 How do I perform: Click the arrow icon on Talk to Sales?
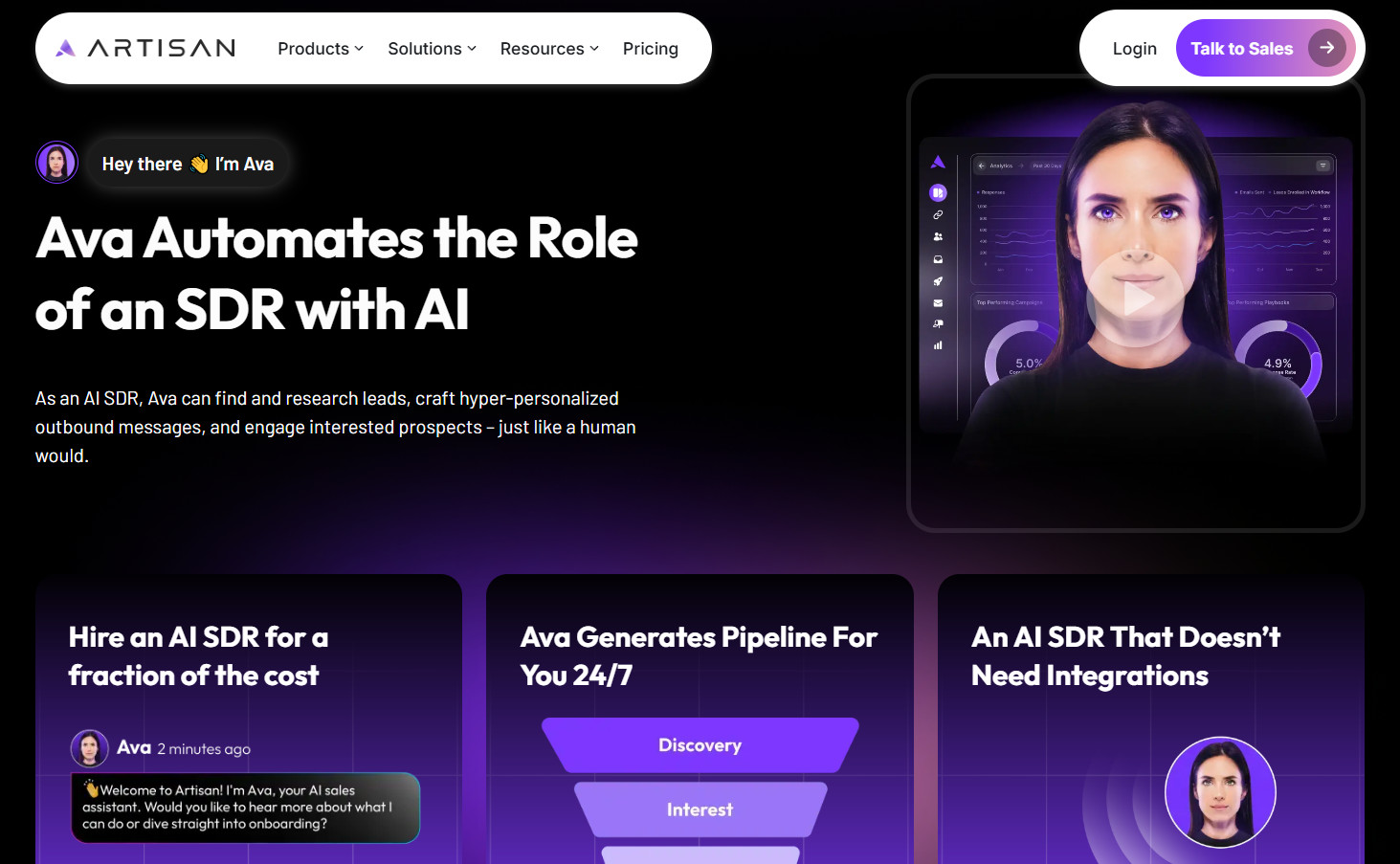coord(1327,48)
